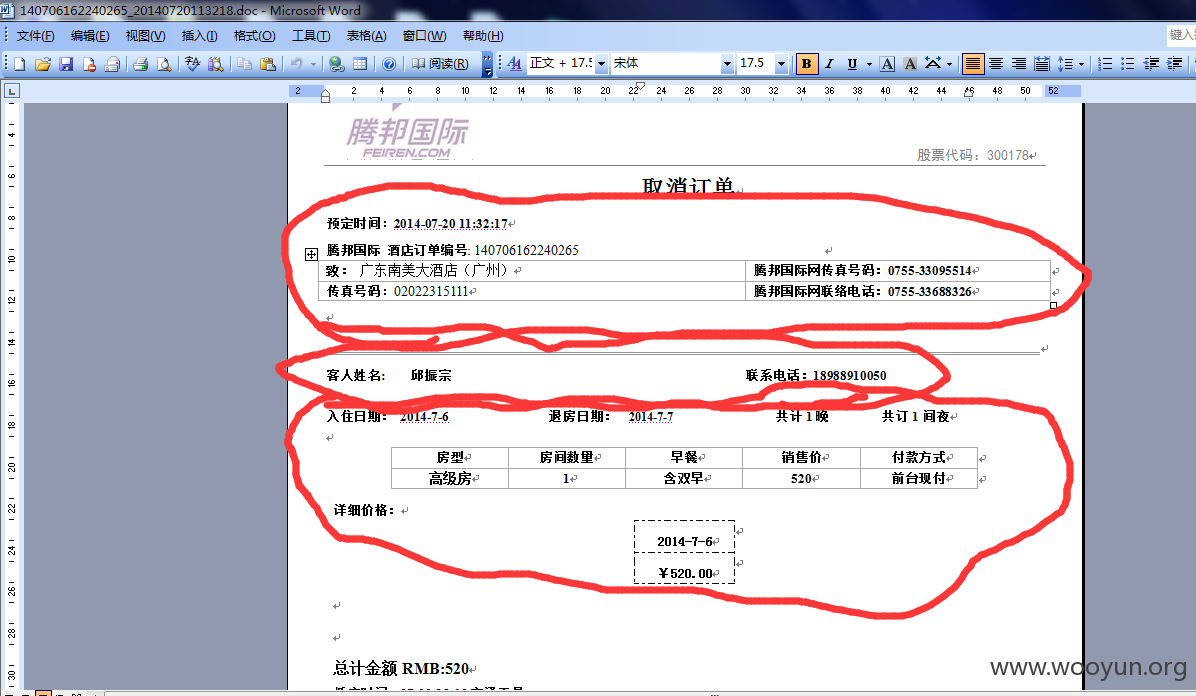Toggle justified text alignment
Image resolution: width=1196 pixels, height=696 pixels.
[973, 64]
